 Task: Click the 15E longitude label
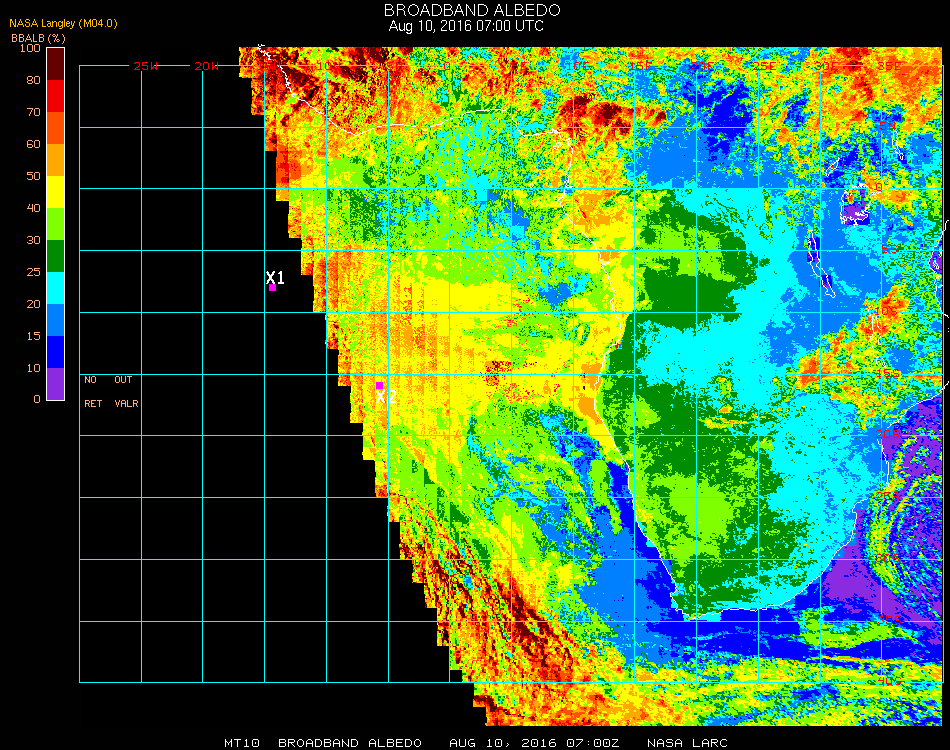(x=640, y=66)
